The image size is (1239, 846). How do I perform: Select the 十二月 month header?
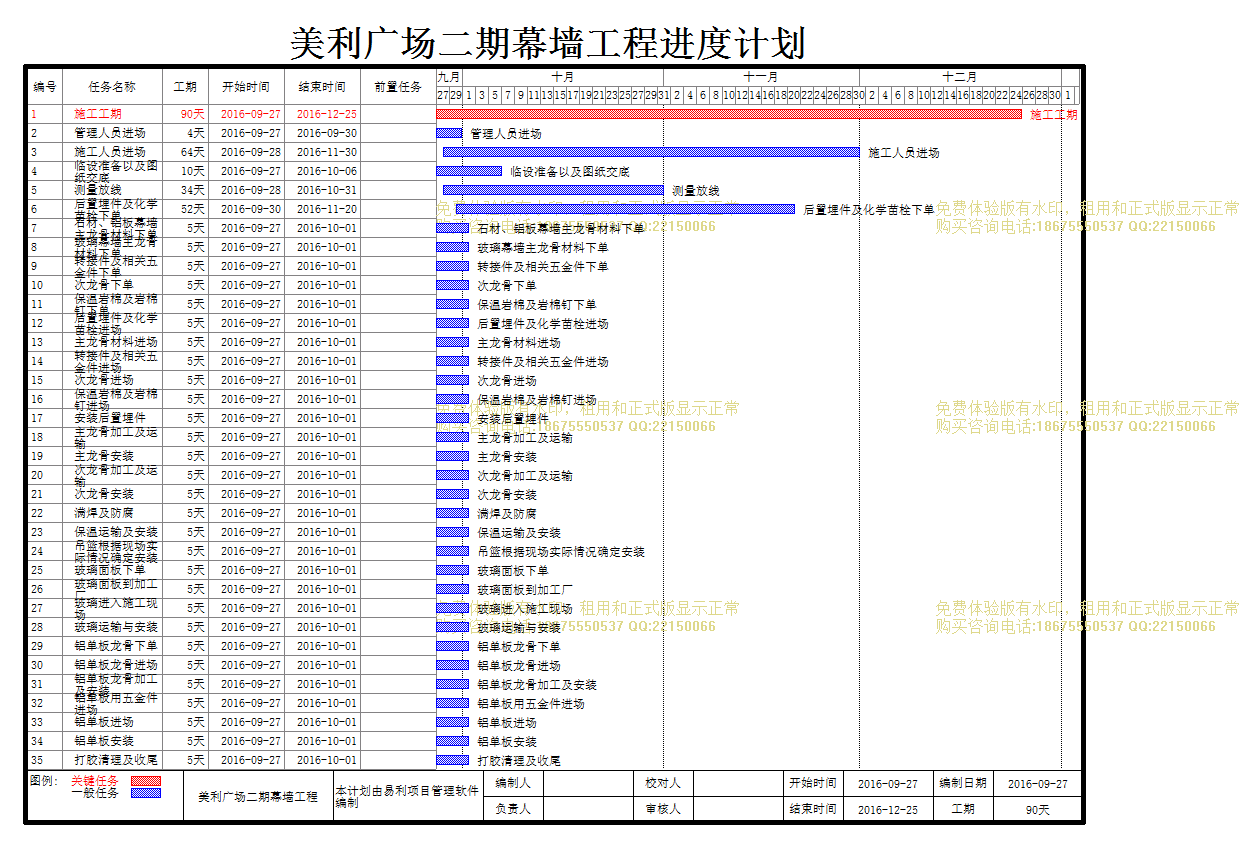tap(960, 77)
